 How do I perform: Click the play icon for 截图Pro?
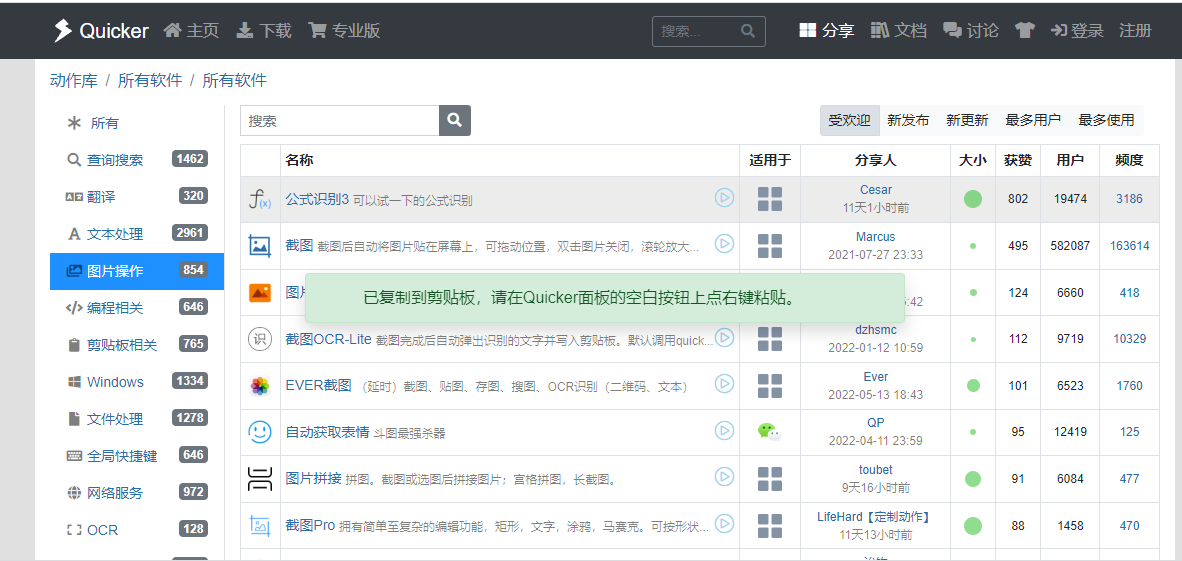click(724, 523)
